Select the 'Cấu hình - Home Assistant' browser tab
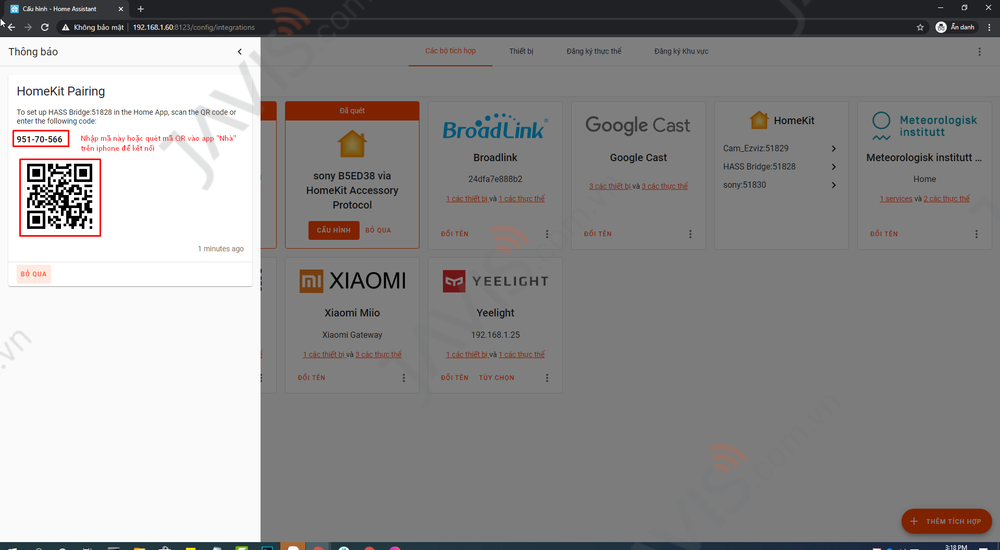The image size is (1000, 550). pyautogui.click(x=66, y=9)
